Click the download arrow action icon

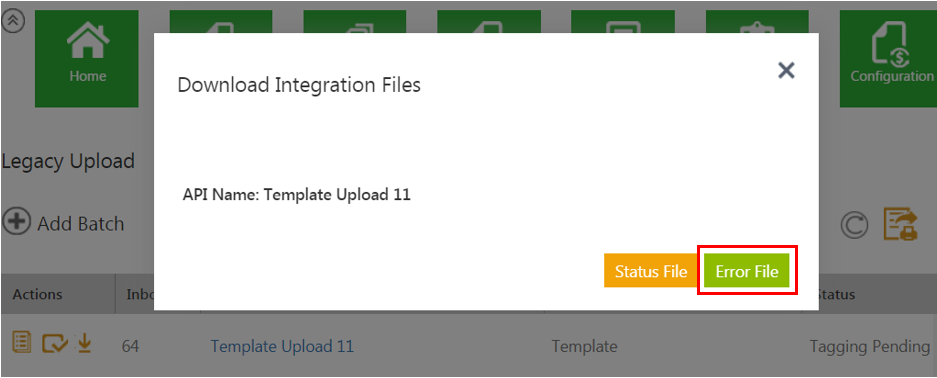85,343
